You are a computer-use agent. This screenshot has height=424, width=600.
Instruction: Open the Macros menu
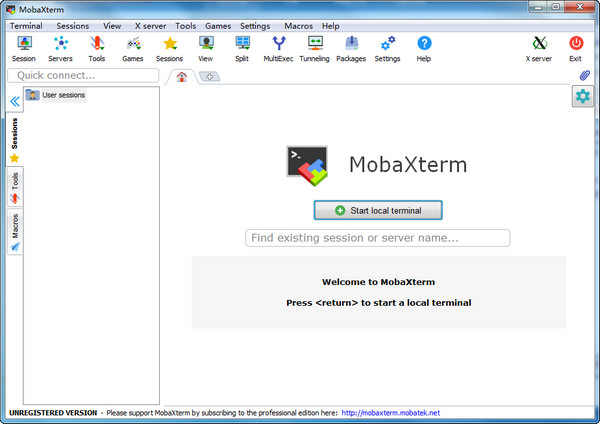click(298, 26)
